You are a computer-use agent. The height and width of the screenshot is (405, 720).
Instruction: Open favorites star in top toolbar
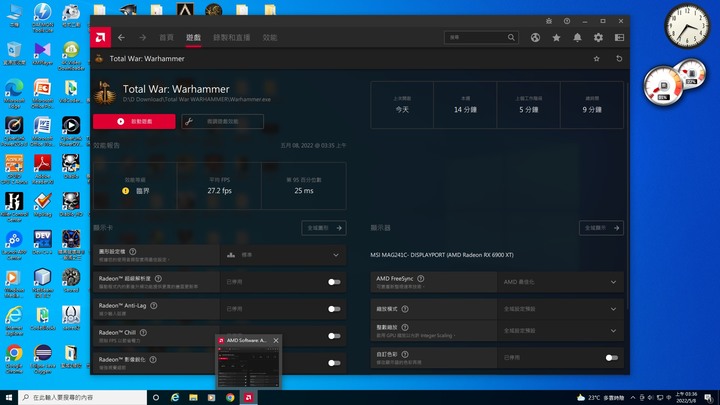556,38
